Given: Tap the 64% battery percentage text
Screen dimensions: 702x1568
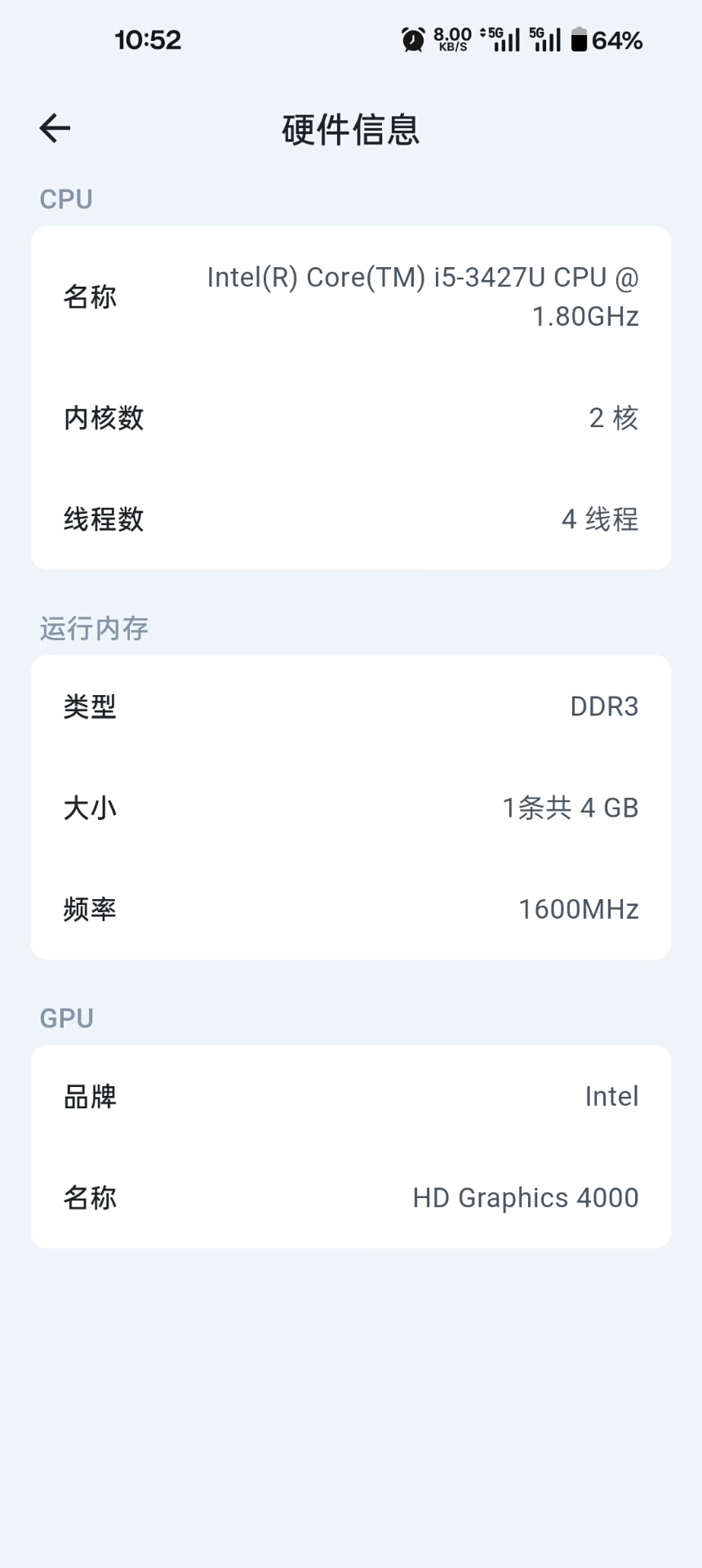Looking at the screenshot, I should coord(617,40).
